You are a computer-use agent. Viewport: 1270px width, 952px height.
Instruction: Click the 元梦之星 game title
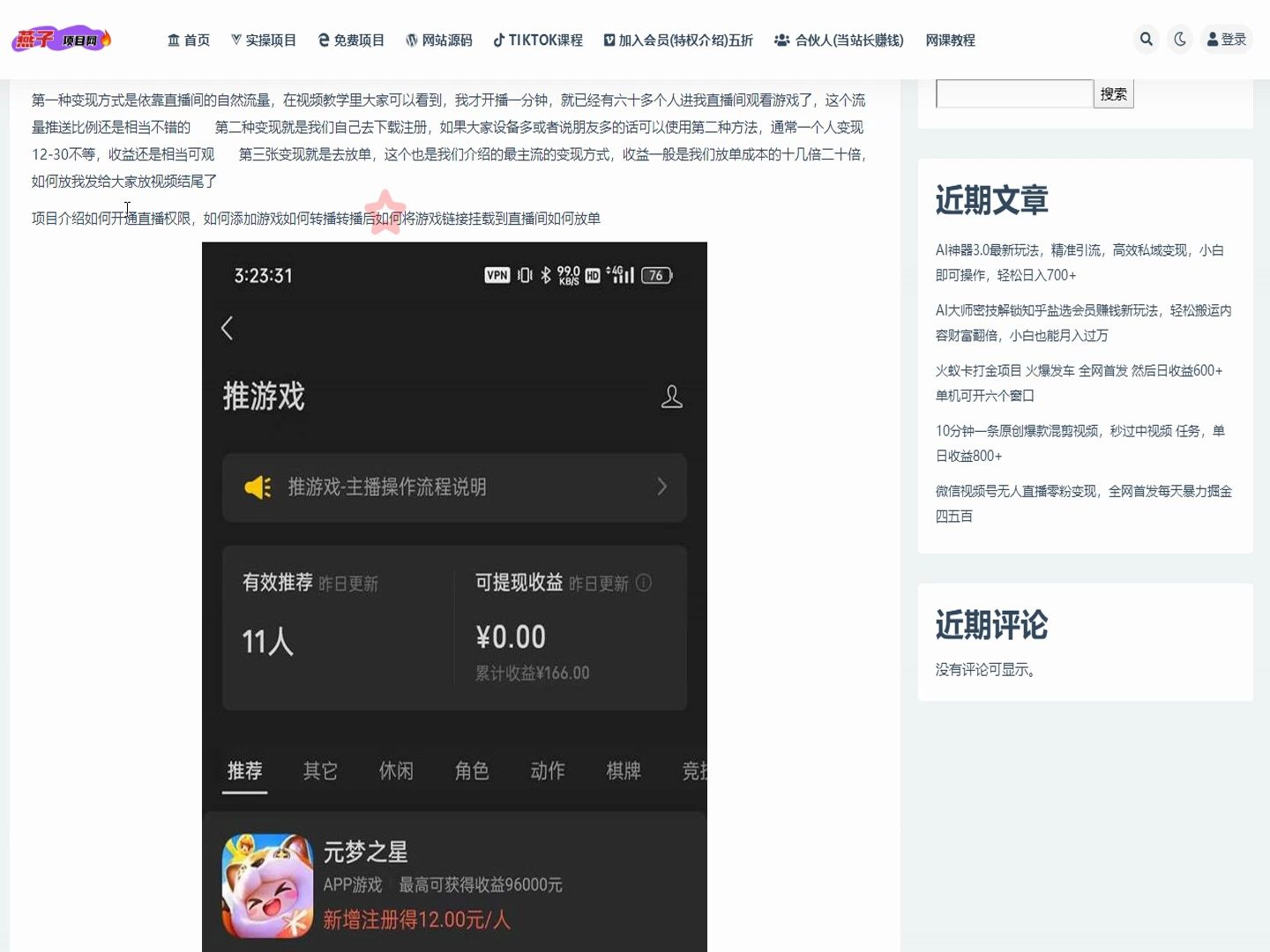pyautogui.click(x=365, y=852)
